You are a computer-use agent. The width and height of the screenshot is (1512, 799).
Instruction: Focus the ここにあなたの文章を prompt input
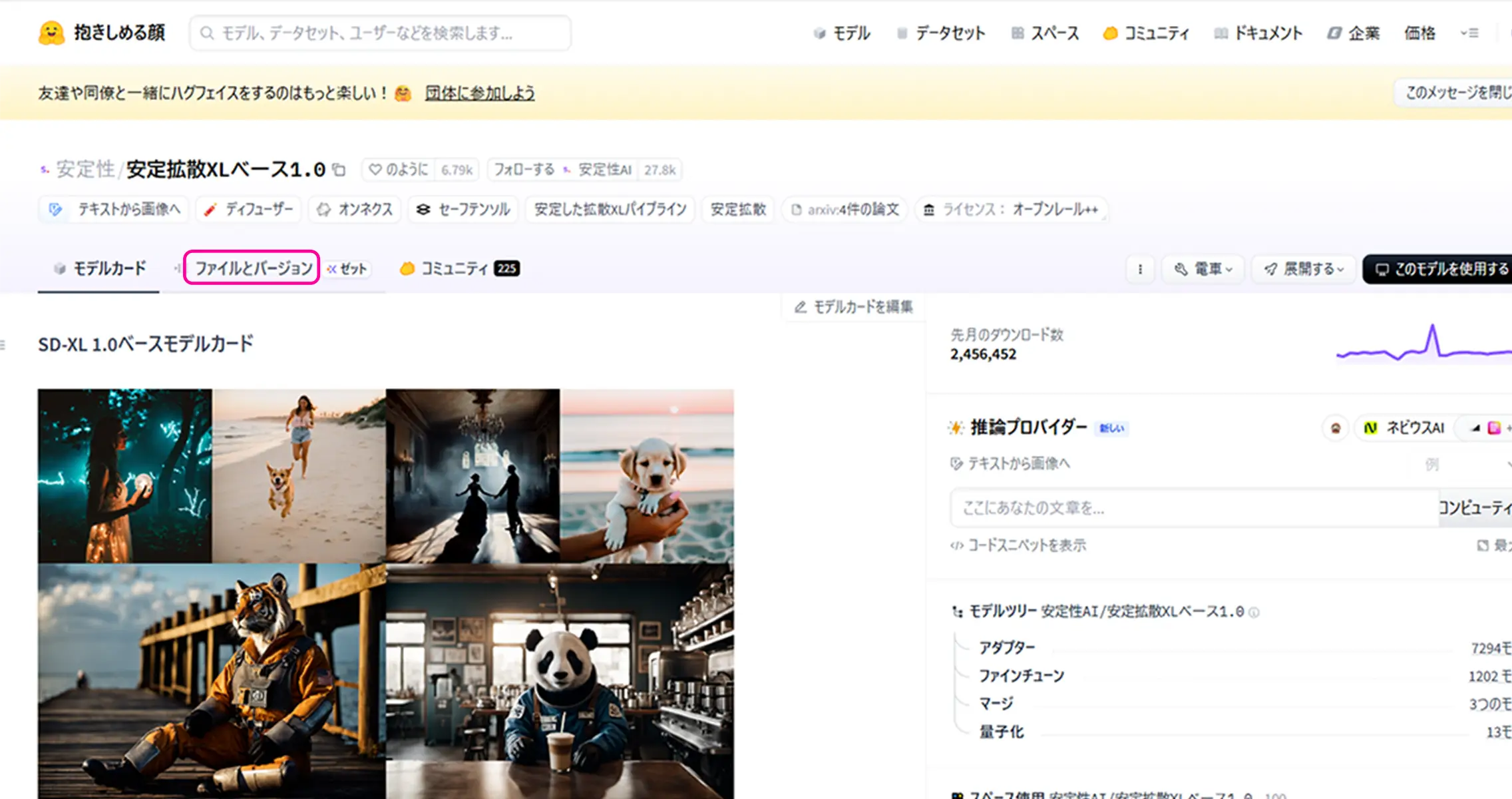click(1195, 508)
